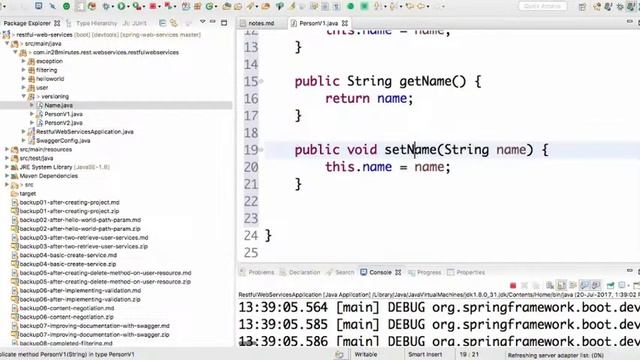Toggle Scroll Lock in console toolbar
The height and width of the screenshot is (360, 640).
pyautogui.click(x=561, y=285)
